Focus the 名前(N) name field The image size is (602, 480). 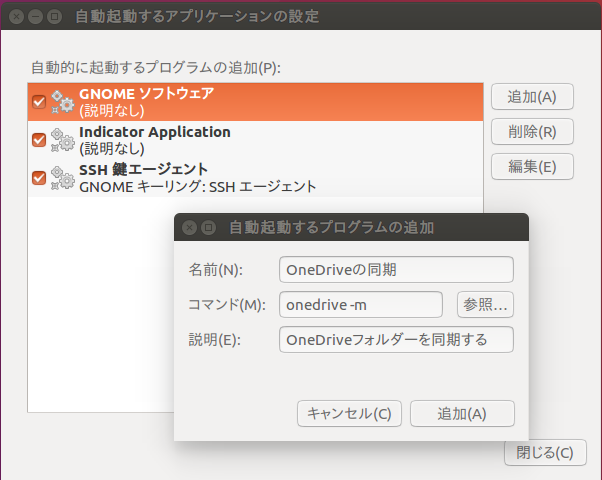tap(396, 270)
